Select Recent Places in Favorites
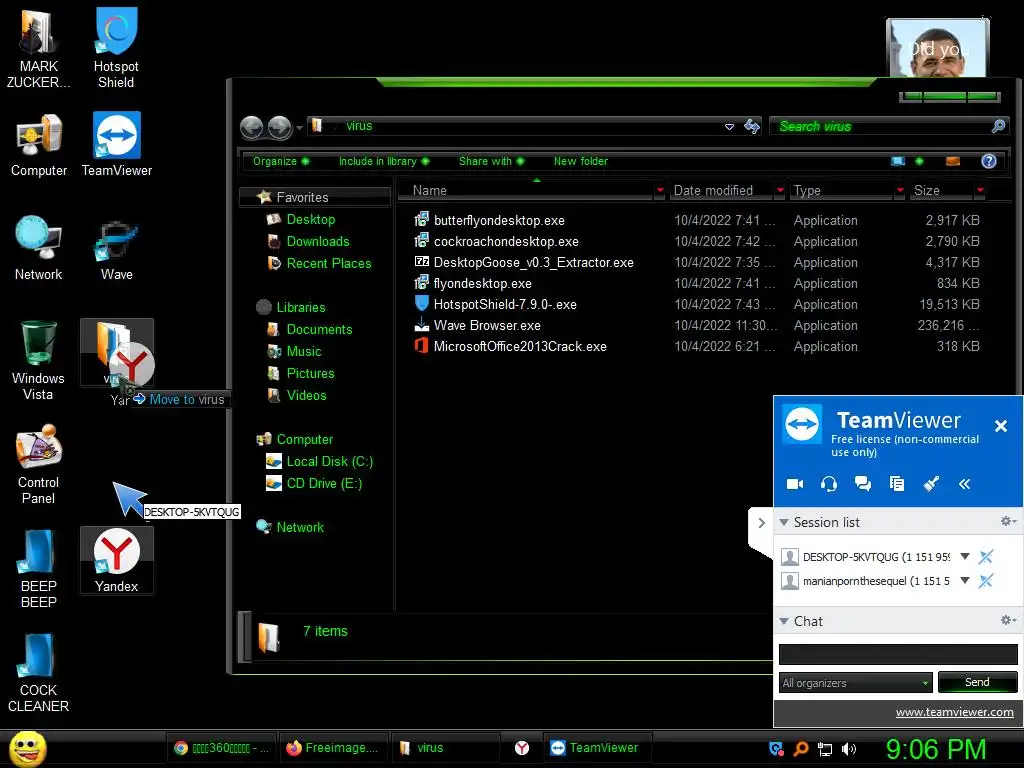Viewport: 1024px width, 768px height. point(328,263)
